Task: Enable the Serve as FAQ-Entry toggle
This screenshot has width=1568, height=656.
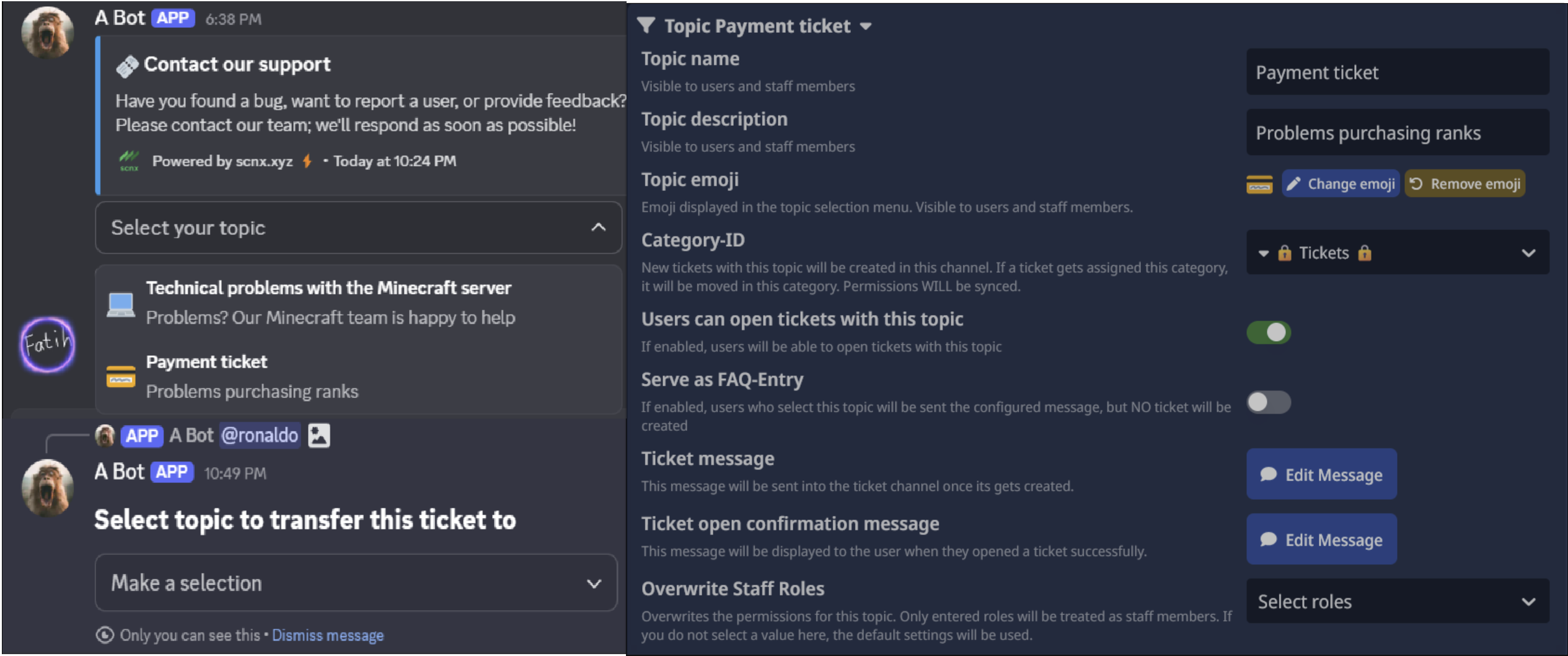Action: click(x=1267, y=402)
